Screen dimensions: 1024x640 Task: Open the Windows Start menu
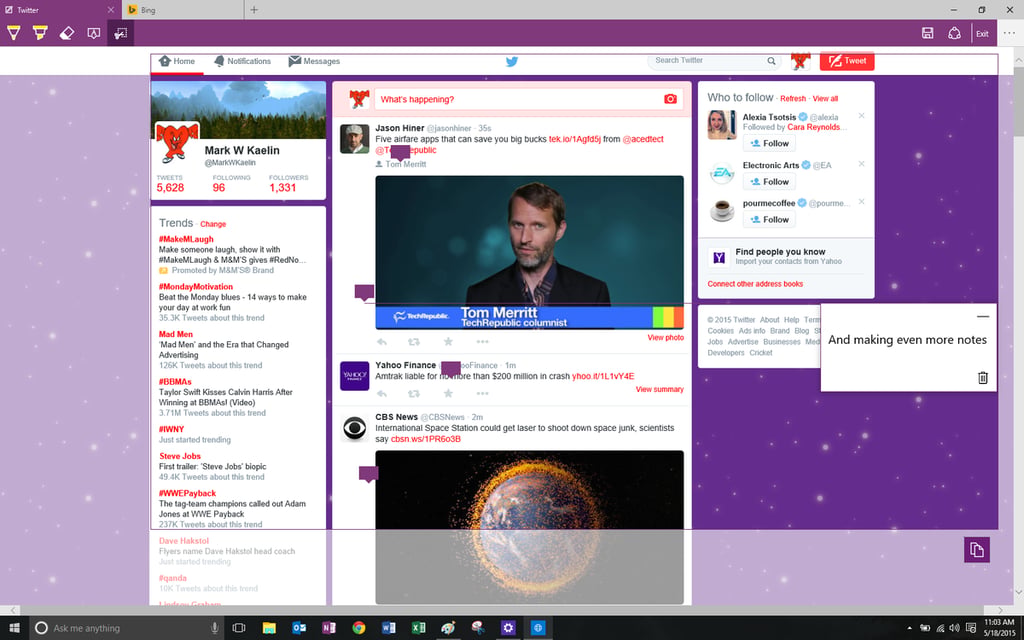[x=14, y=628]
